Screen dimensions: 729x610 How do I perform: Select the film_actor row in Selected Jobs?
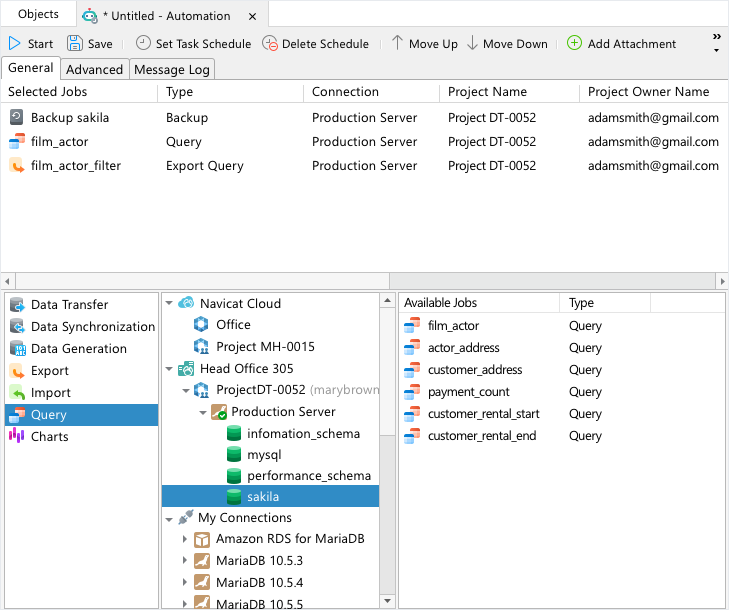(x=364, y=141)
